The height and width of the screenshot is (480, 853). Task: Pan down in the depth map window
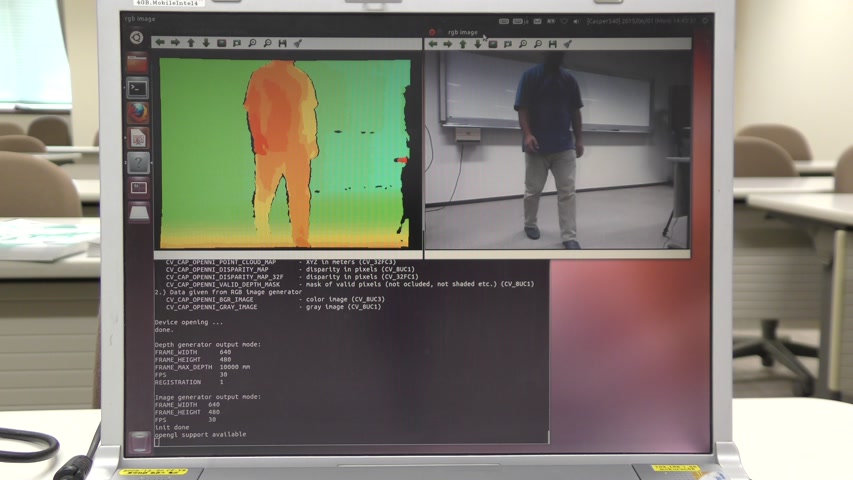pyautogui.click(x=206, y=42)
